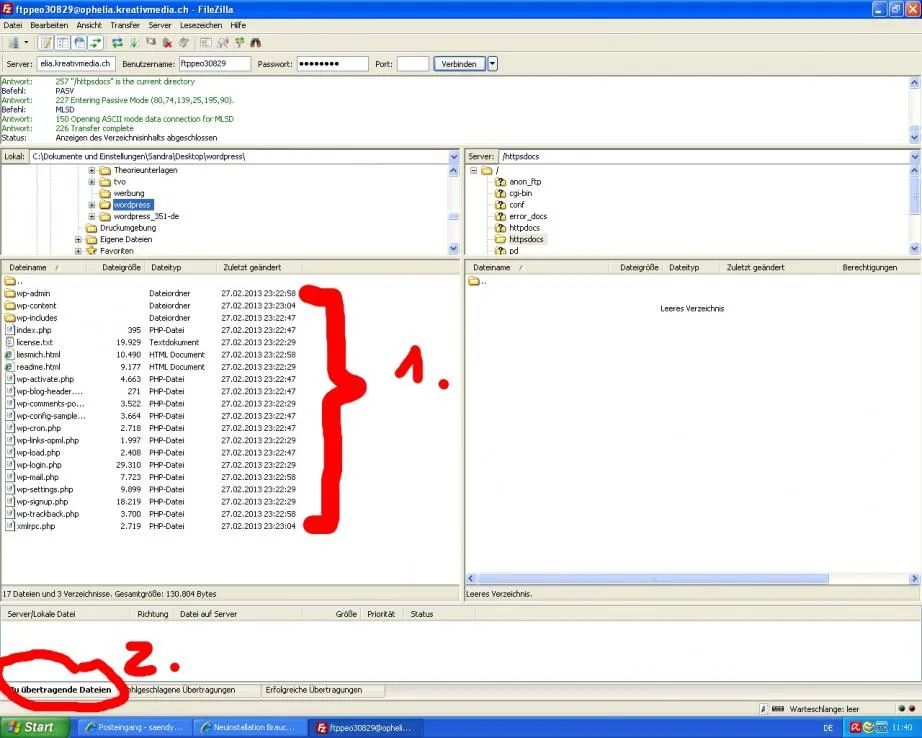Select wp-includes folder icon
This screenshot has width=922, height=738.
(9, 318)
